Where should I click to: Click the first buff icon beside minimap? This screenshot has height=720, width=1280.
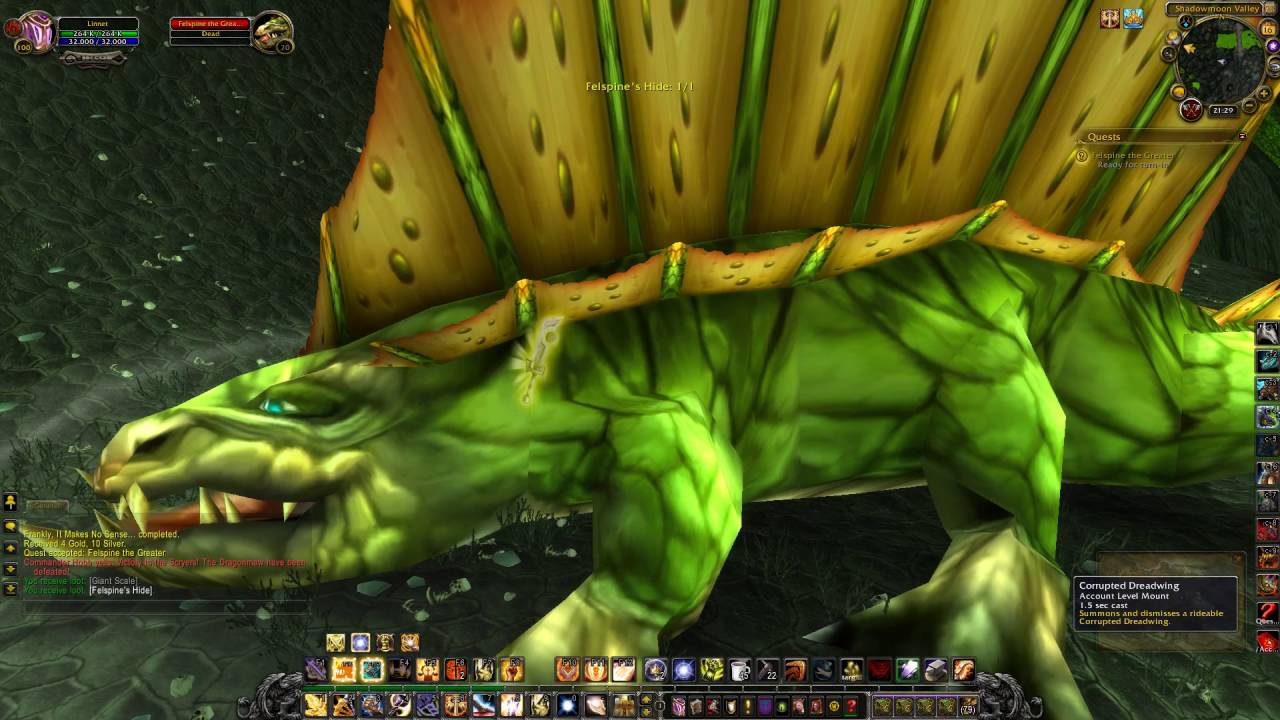1110,19
